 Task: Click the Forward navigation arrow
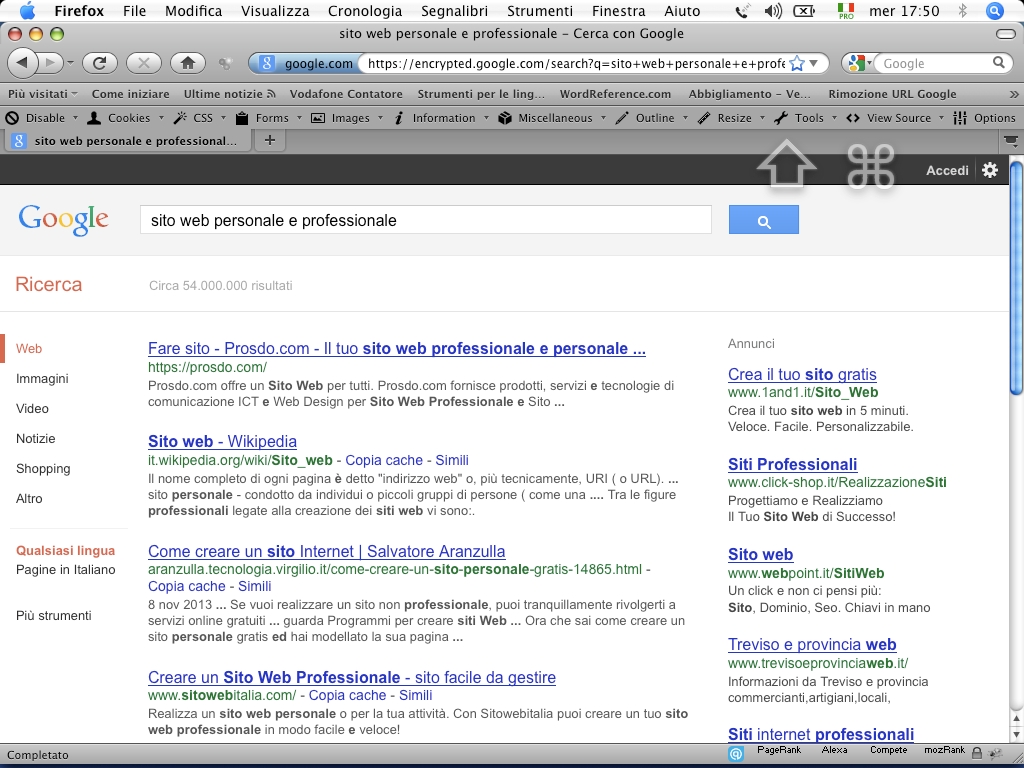pos(50,63)
